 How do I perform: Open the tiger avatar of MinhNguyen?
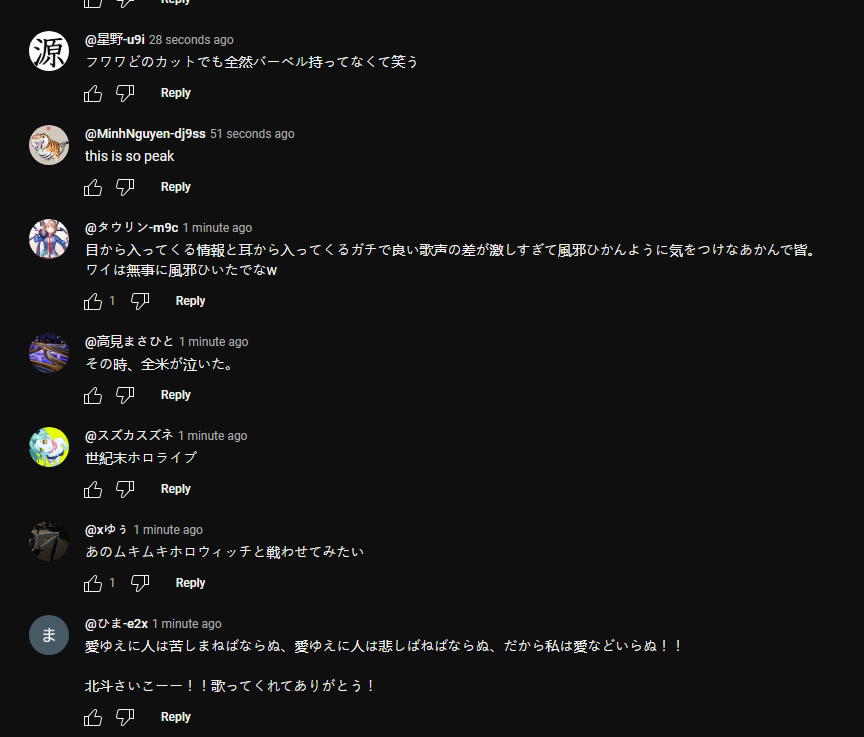tap(49, 145)
